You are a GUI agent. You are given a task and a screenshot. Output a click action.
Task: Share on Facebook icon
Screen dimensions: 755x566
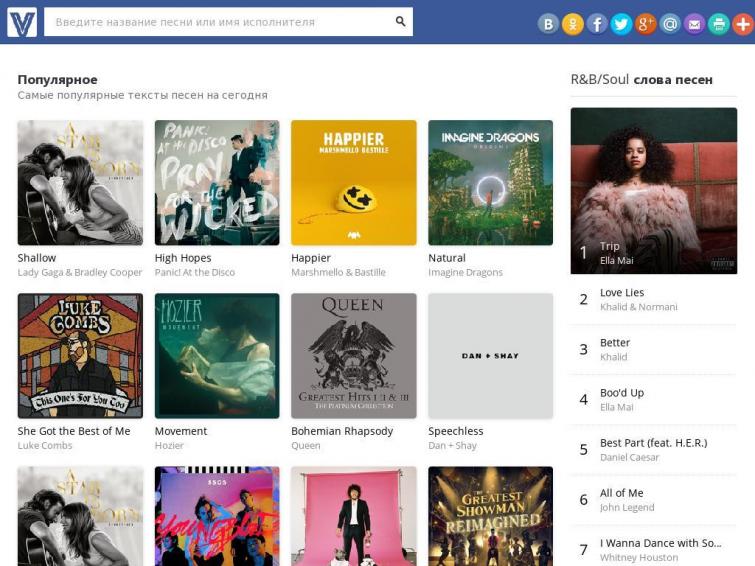point(597,24)
